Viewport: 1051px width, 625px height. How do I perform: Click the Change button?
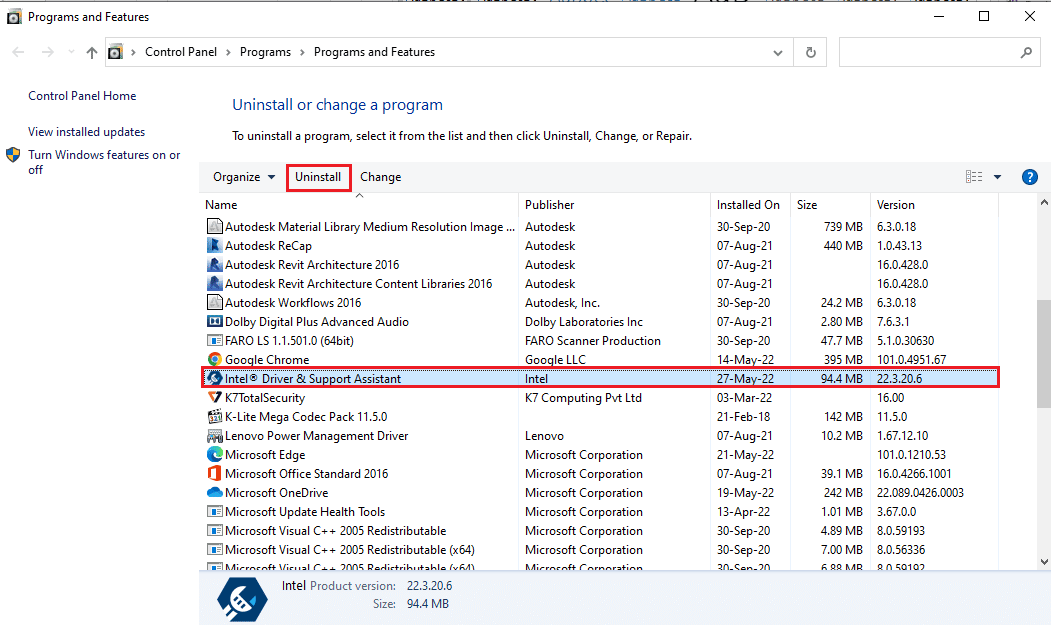coord(381,177)
